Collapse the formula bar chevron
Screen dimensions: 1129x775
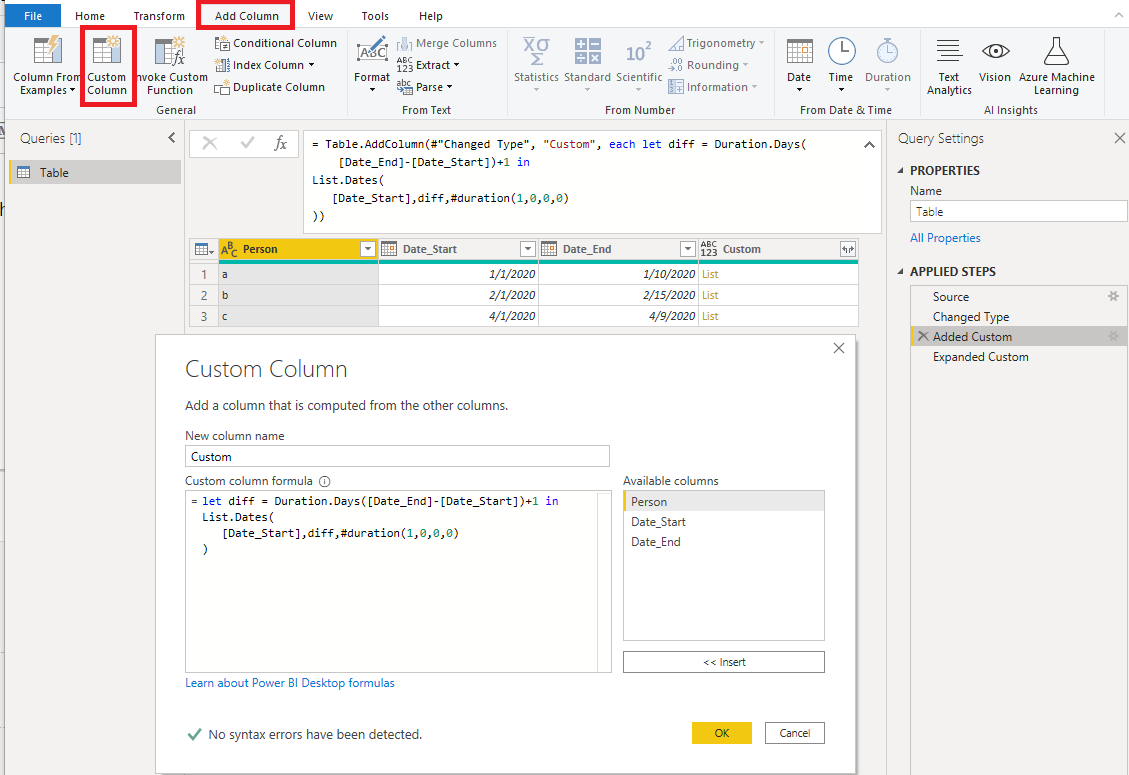[x=869, y=145]
